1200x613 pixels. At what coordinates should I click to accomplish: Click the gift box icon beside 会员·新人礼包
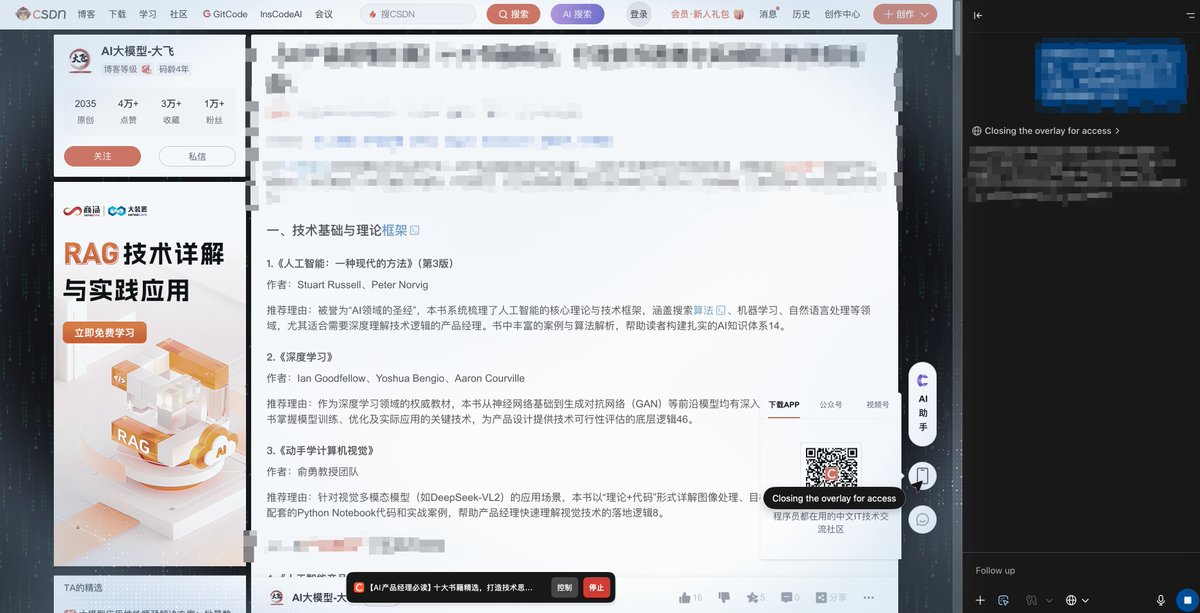(x=738, y=14)
